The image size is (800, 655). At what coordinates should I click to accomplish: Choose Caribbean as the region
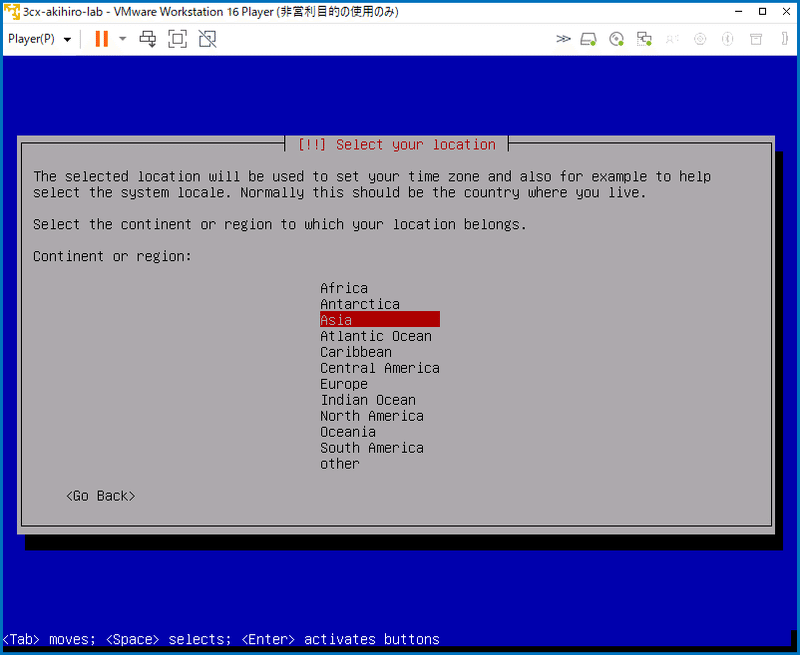point(356,352)
